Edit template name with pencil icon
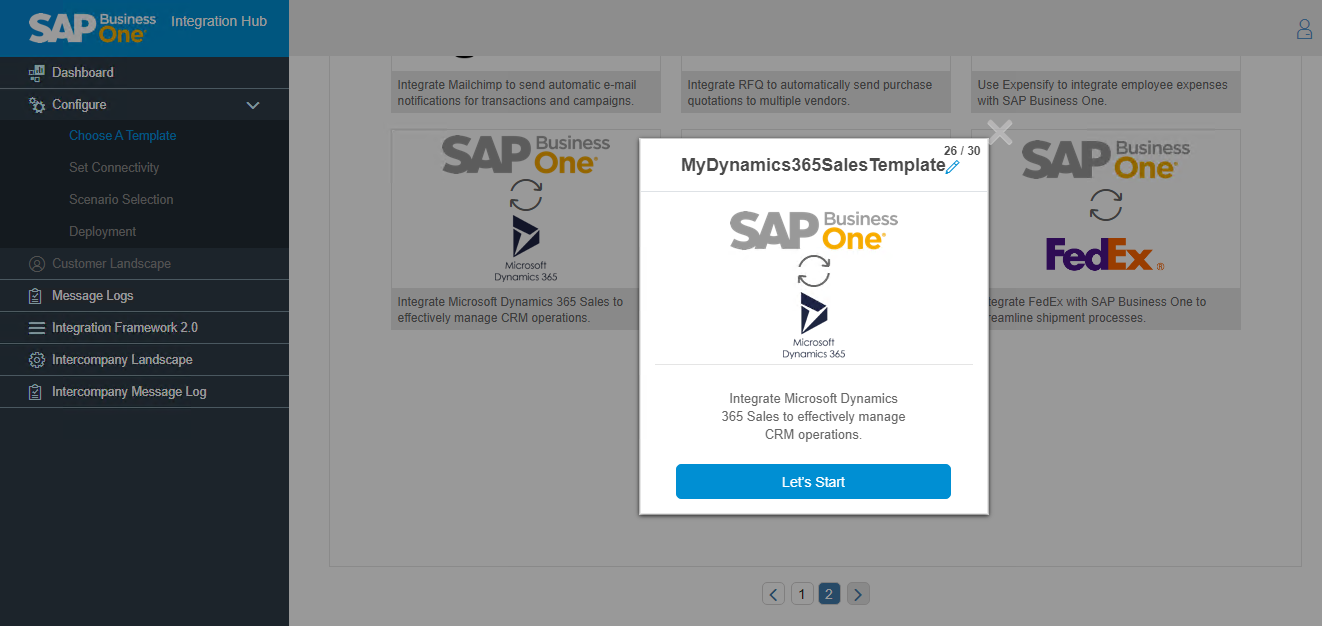Viewport: 1322px width, 626px height. (x=953, y=167)
